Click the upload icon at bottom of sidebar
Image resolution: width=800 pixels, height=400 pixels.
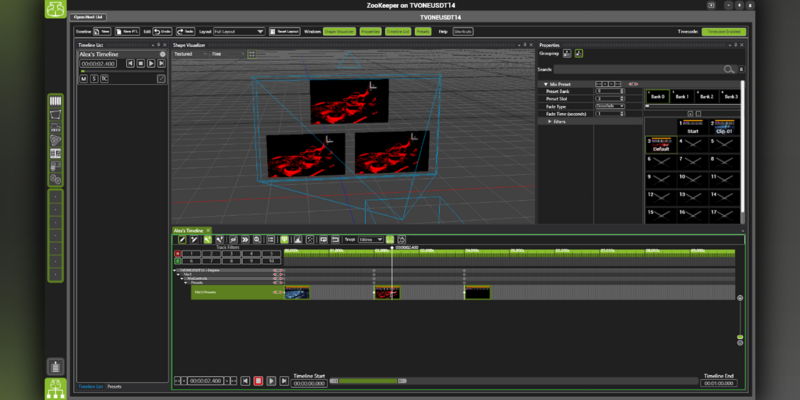pyautogui.click(x=56, y=366)
